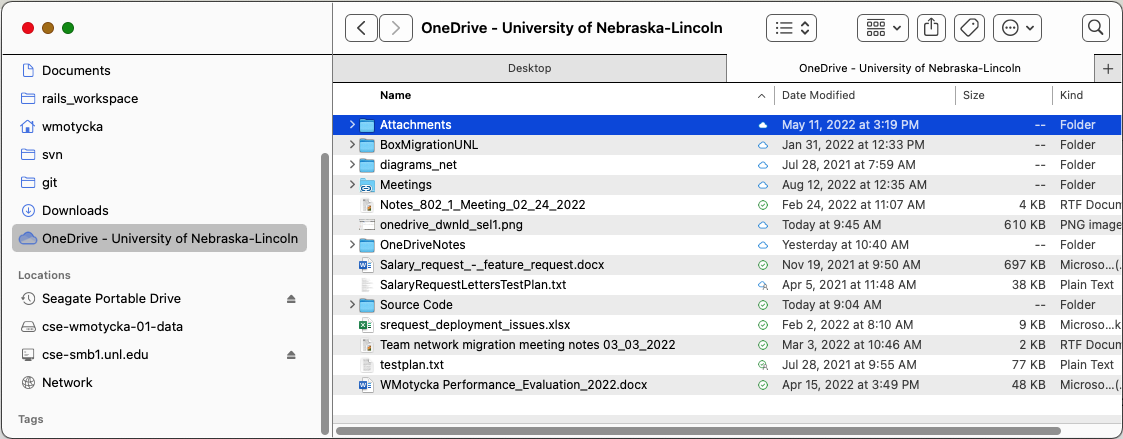Open the Search magnifier icon

click(x=1096, y=28)
